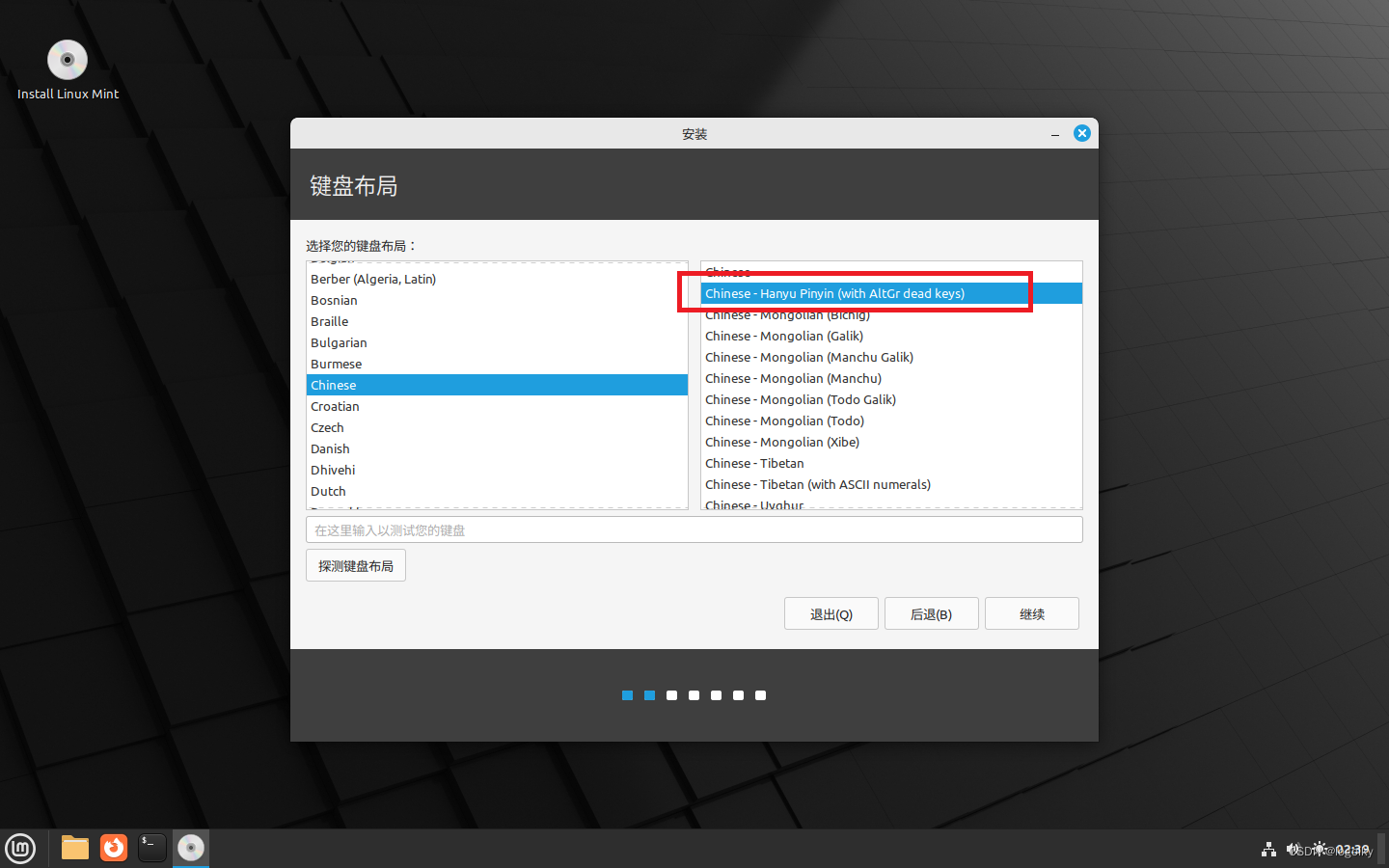Open the Linux Mint start menu
The image size is (1389, 868).
pos(20,848)
